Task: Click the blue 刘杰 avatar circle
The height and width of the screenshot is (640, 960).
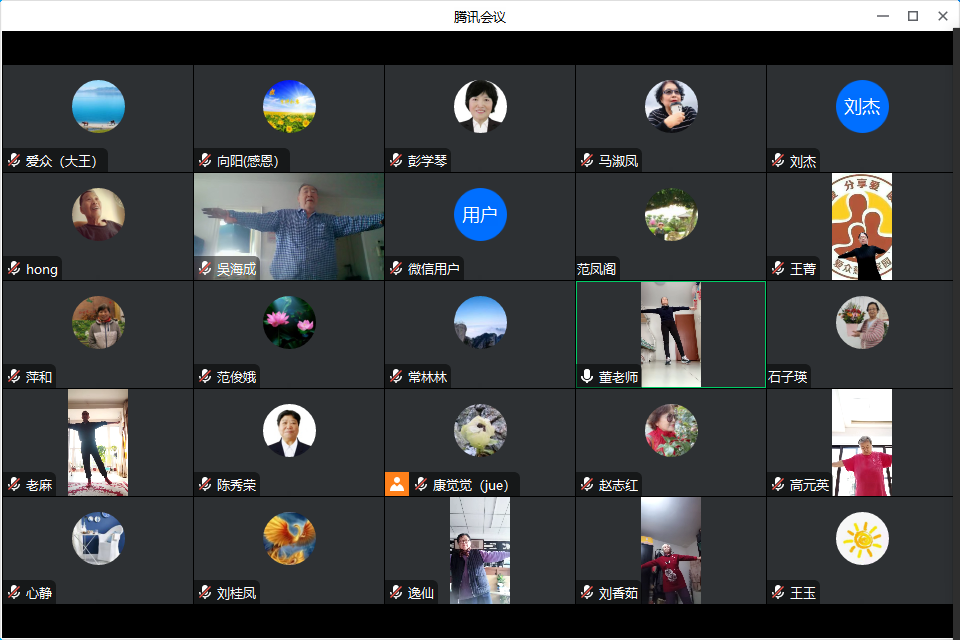Action: coord(862,107)
